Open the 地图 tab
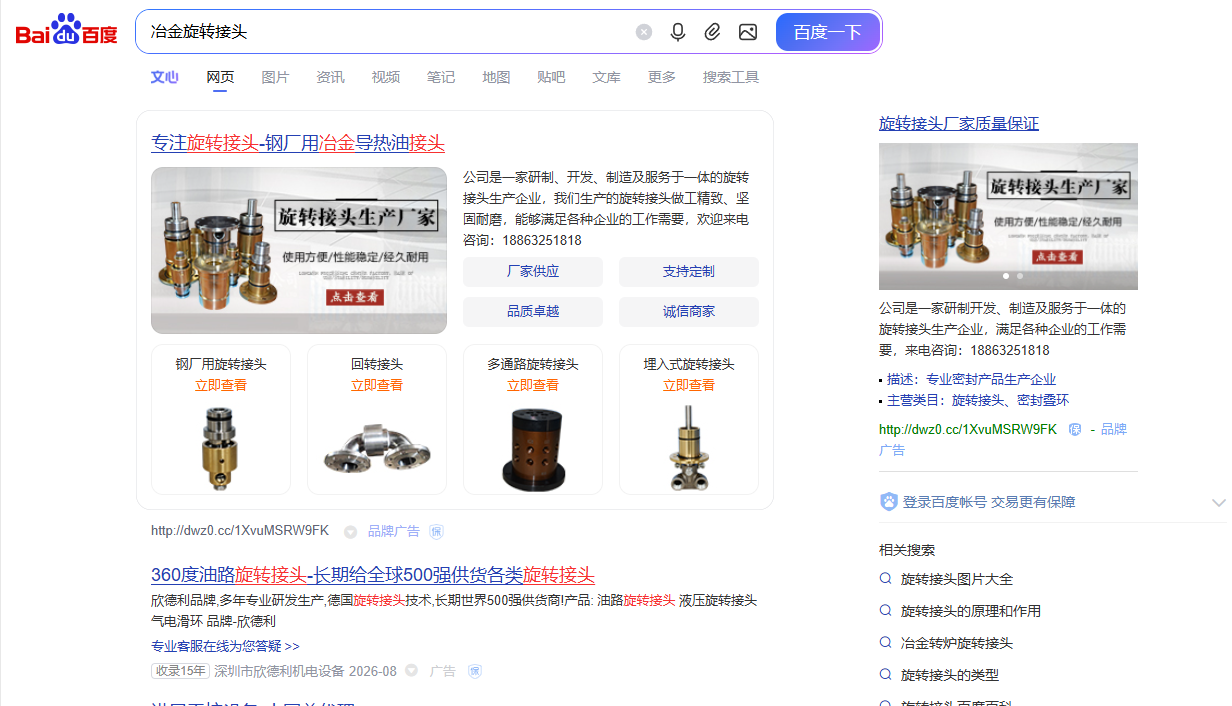Screen dimensions: 1232x706 click(496, 77)
